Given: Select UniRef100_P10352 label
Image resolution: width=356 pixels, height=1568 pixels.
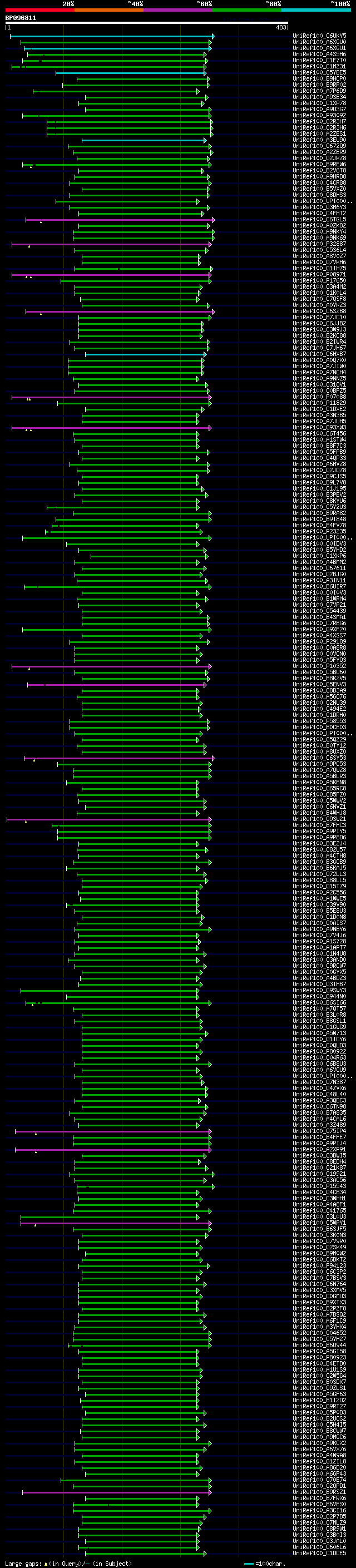Looking at the screenshot, I should pos(319,666).
